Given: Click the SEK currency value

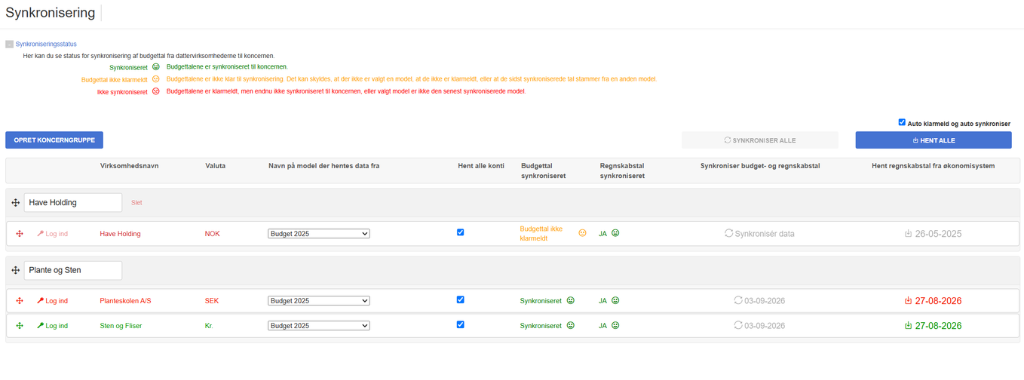Looking at the screenshot, I should coord(211,301).
